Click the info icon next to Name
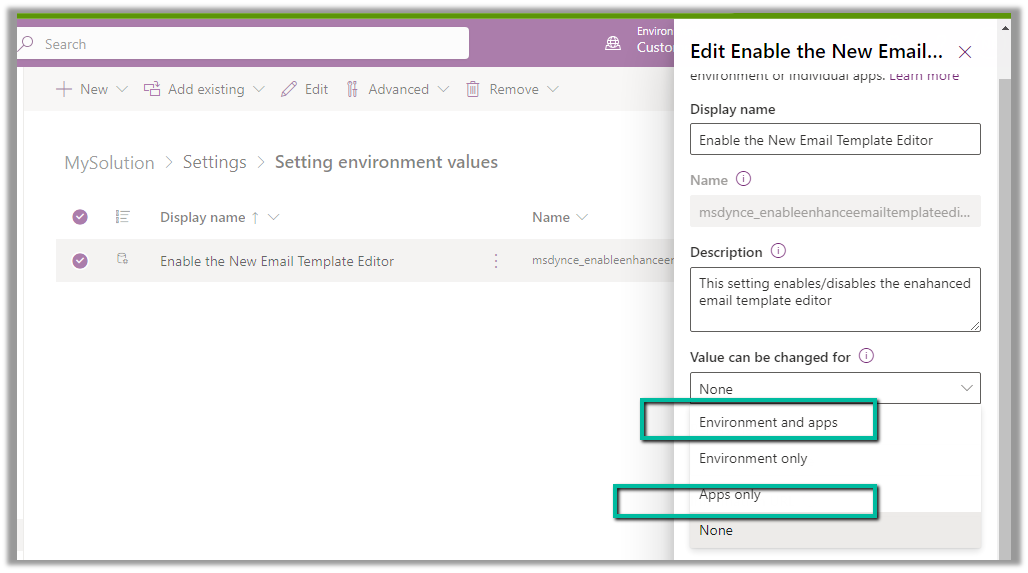Viewport: 1028px width, 573px height. tap(743, 180)
